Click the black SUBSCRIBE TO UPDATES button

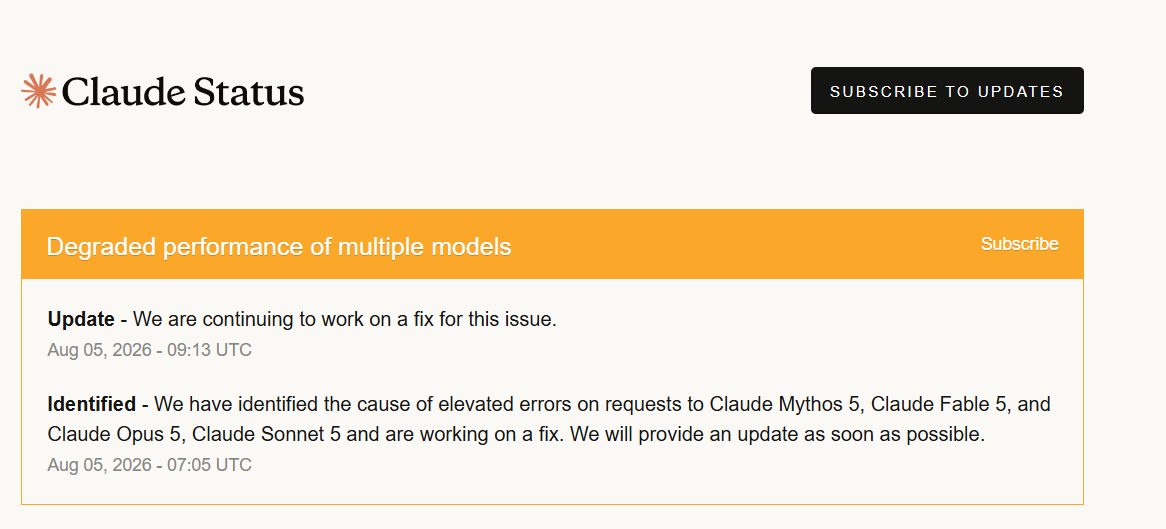click(x=947, y=91)
